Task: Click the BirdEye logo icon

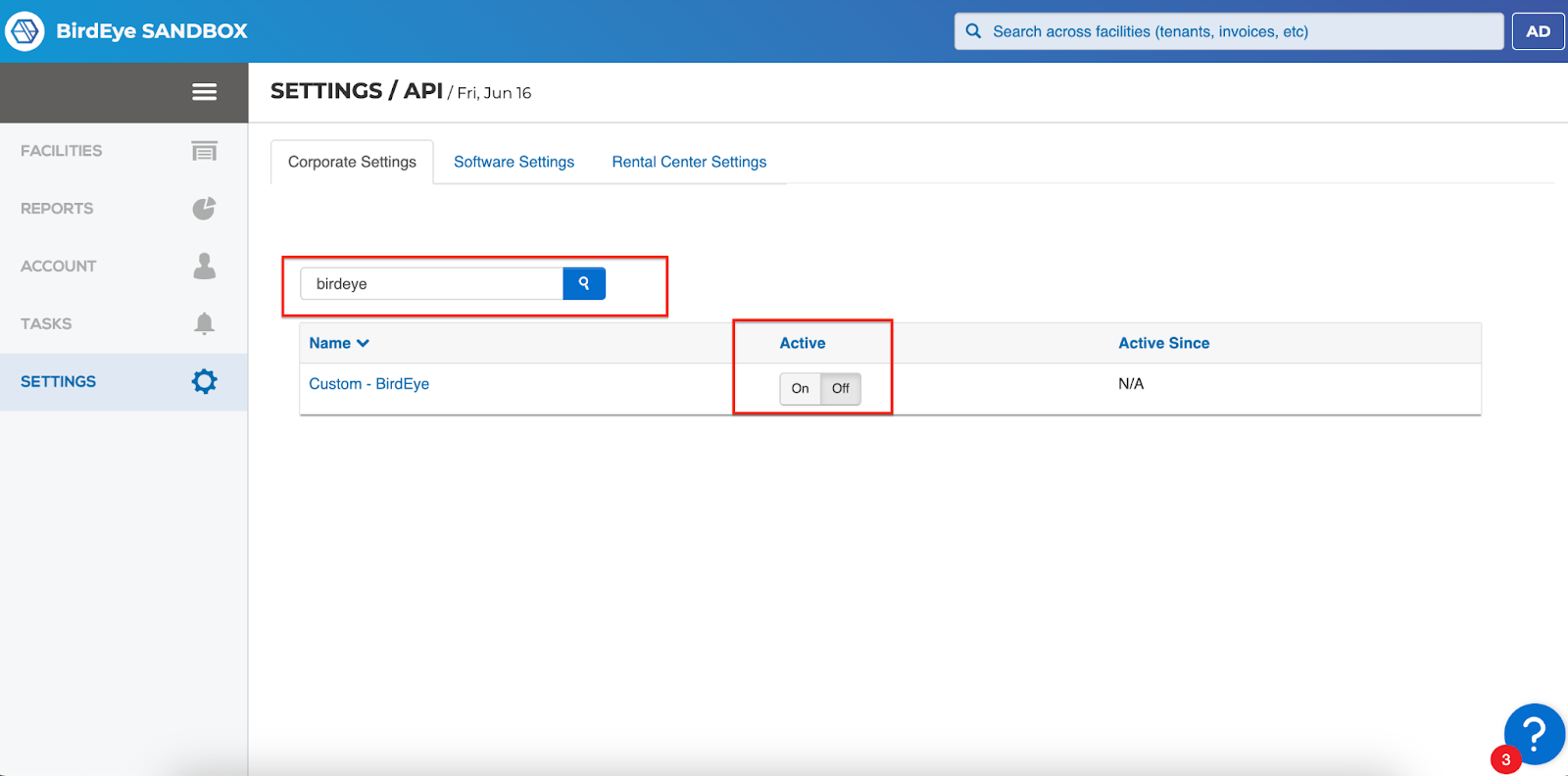Action: pos(24,31)
